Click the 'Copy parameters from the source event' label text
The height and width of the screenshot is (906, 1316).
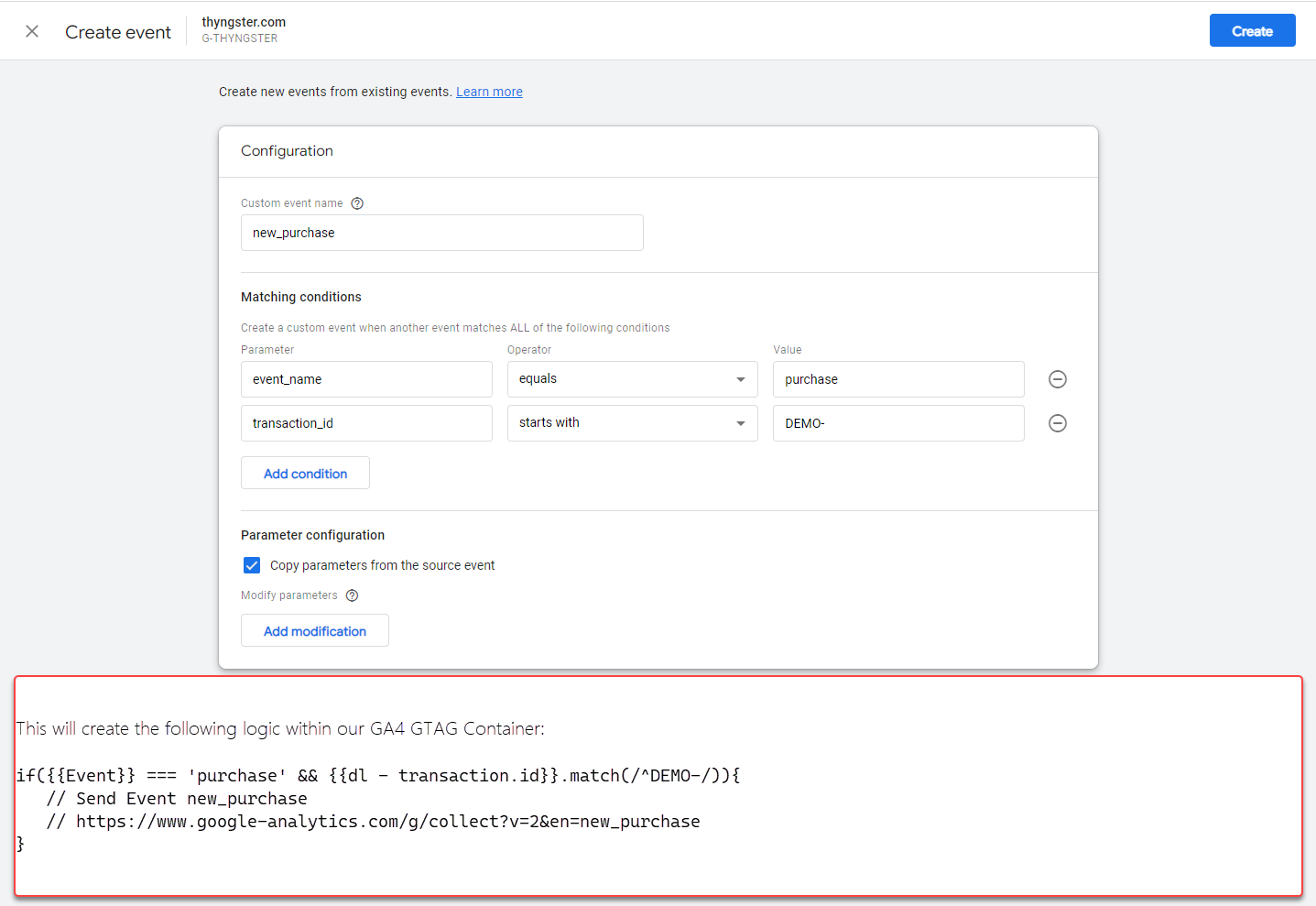click(382, 565)
